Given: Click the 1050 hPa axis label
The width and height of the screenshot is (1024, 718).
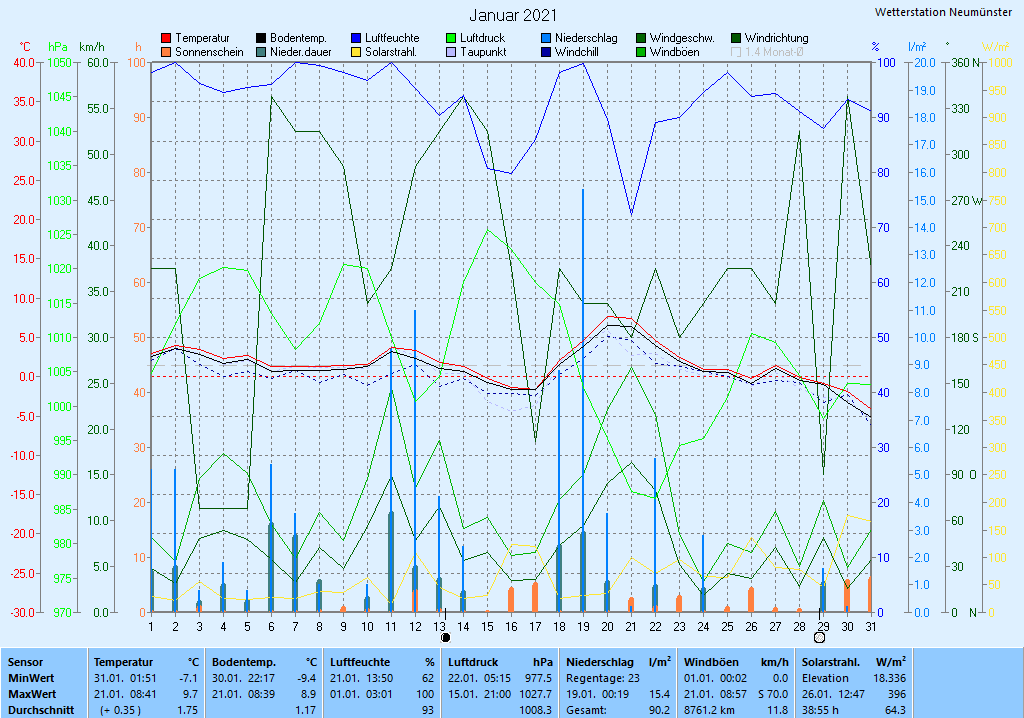Looking at the screenshot, I should click(x=59, y=63).
